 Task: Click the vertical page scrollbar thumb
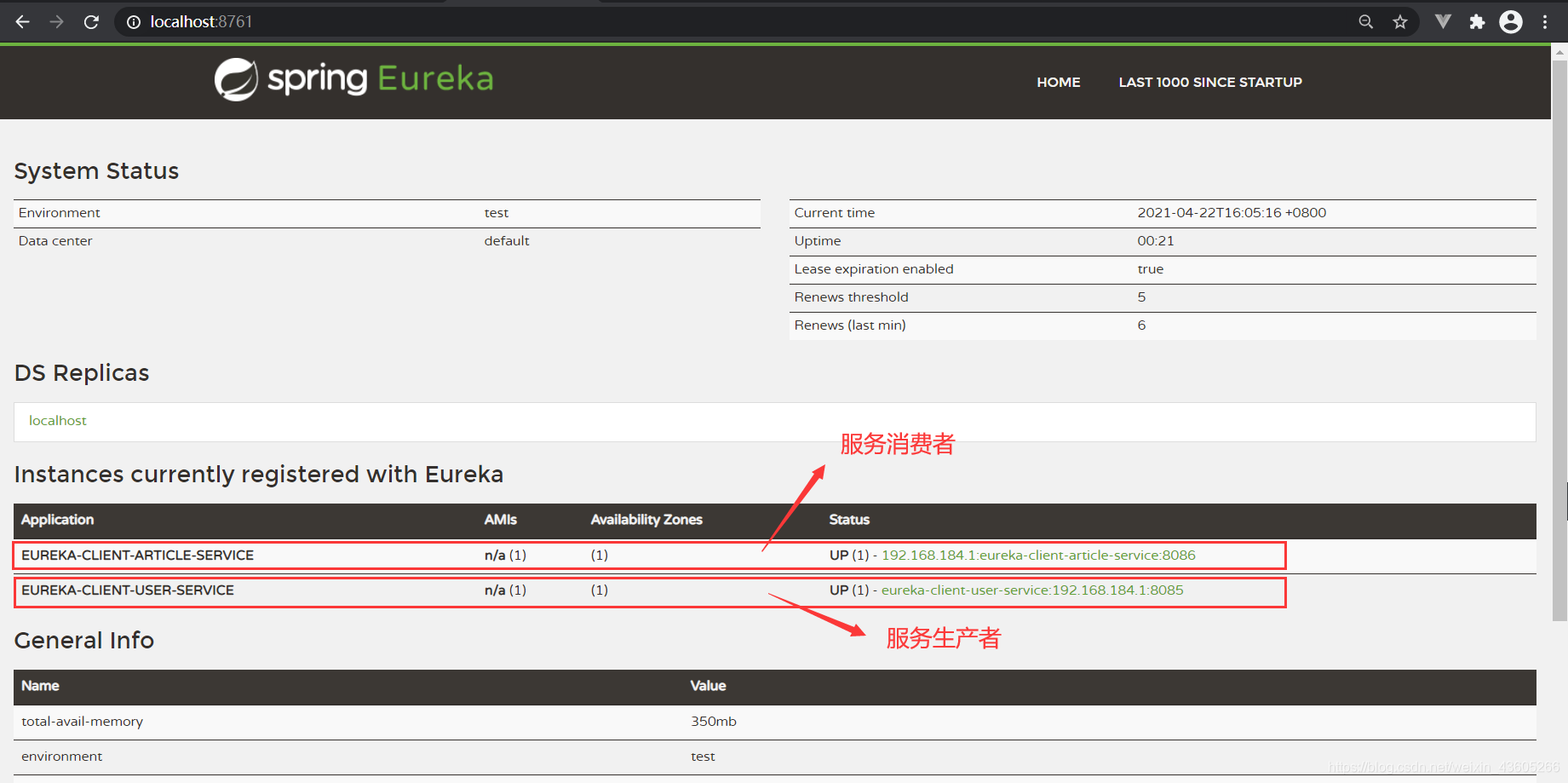(x=1559, y=340)
